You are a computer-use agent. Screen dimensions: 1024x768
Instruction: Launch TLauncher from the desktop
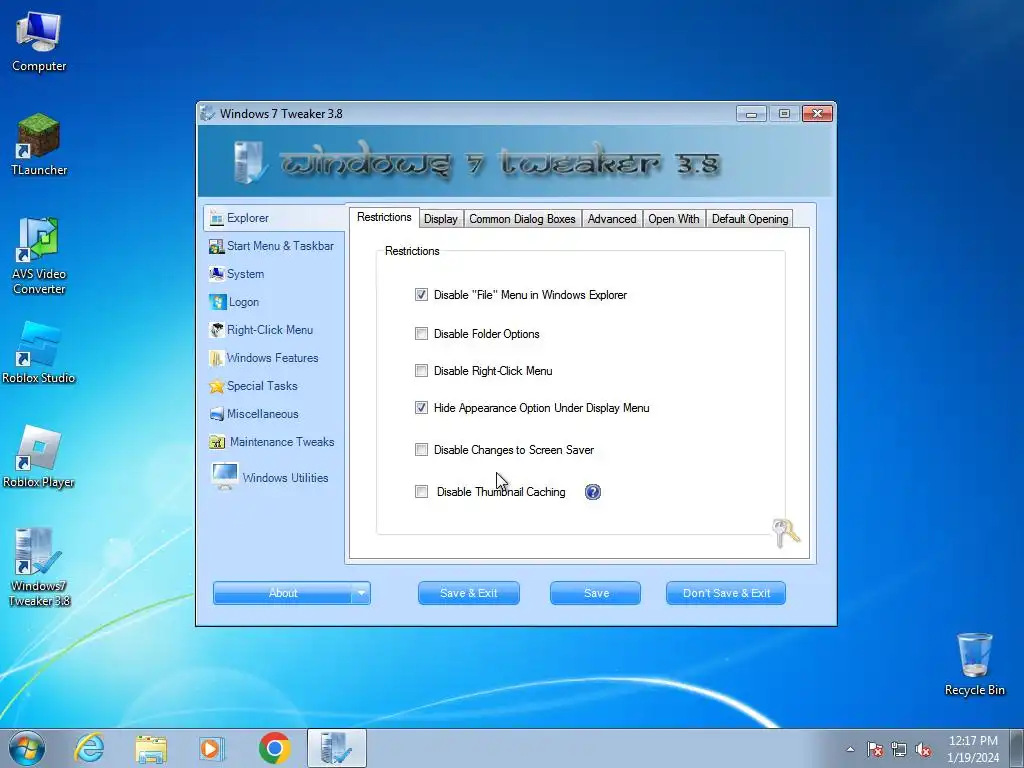(39, 145)
